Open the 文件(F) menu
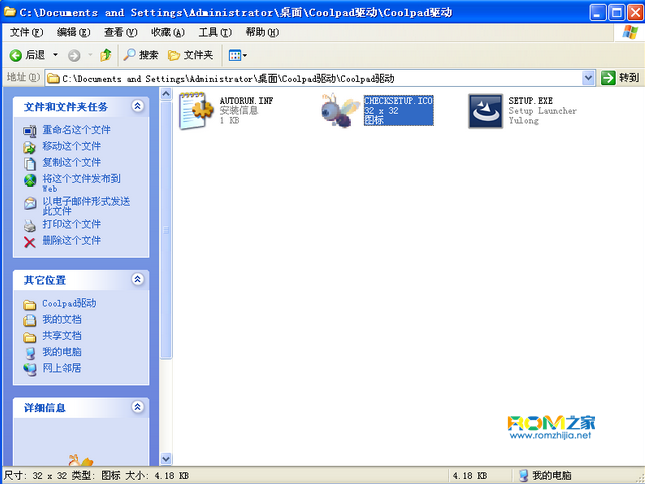 click(x=26, y=32)
